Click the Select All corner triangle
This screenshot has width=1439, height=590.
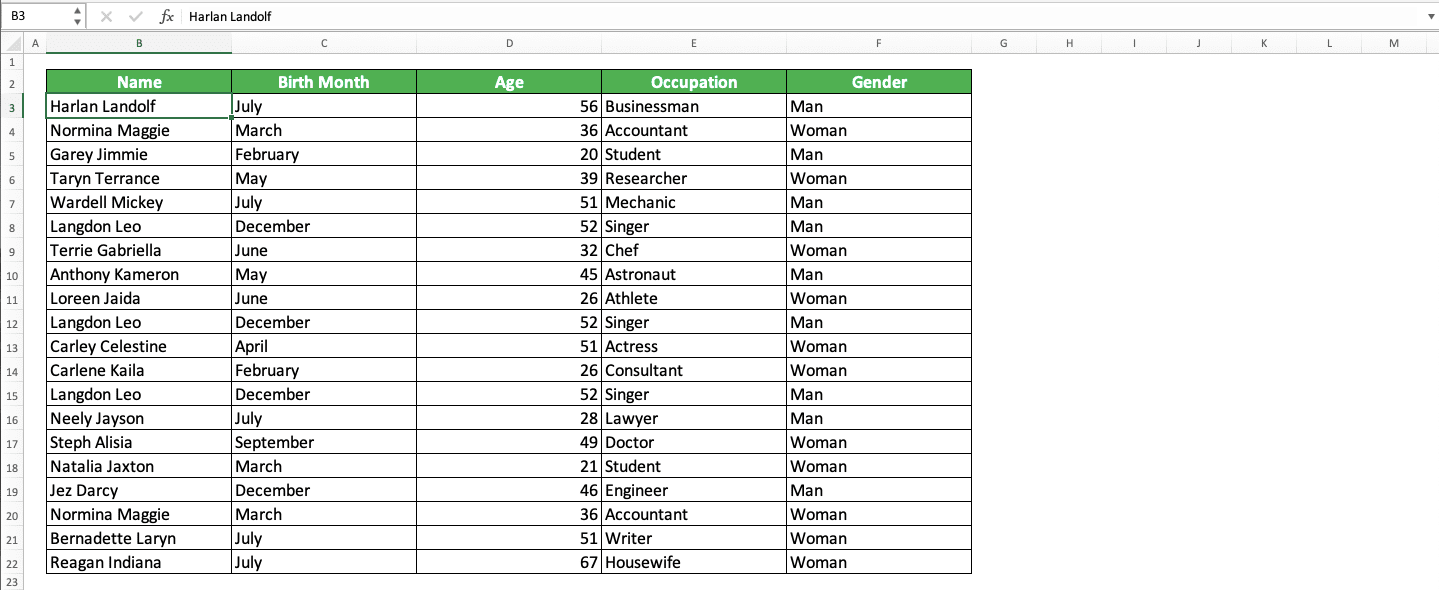pyautogui.click(x=11, y=44)
